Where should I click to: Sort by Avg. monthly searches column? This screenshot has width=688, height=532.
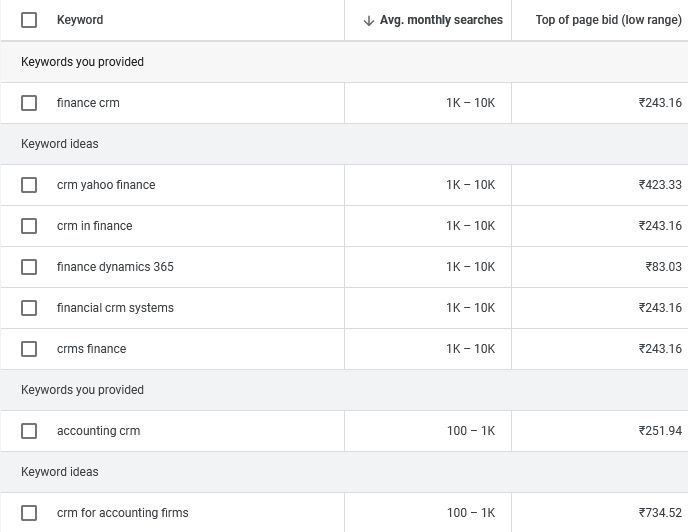pyautogui.click(x=441, y=20)
